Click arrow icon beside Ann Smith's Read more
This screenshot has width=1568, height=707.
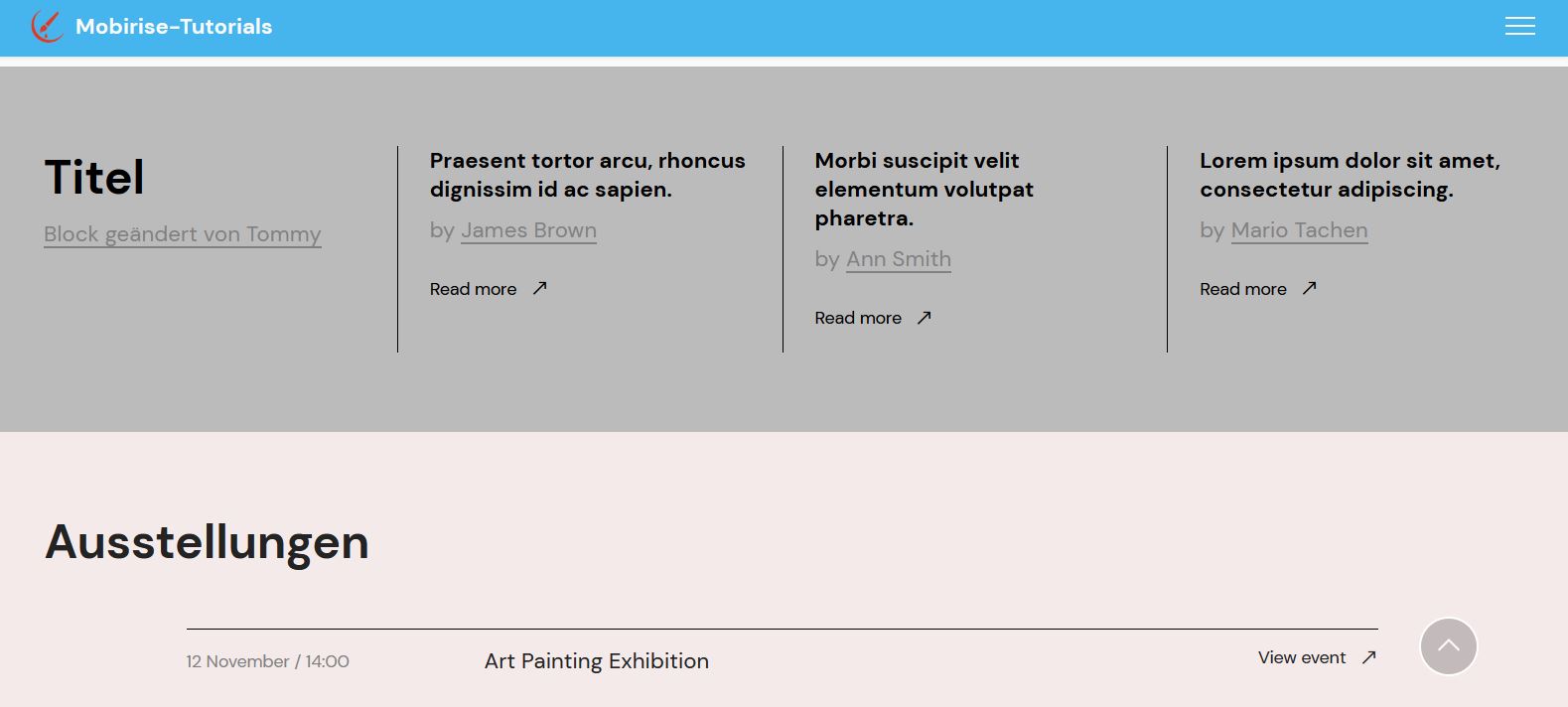click(x=925, y=318)
